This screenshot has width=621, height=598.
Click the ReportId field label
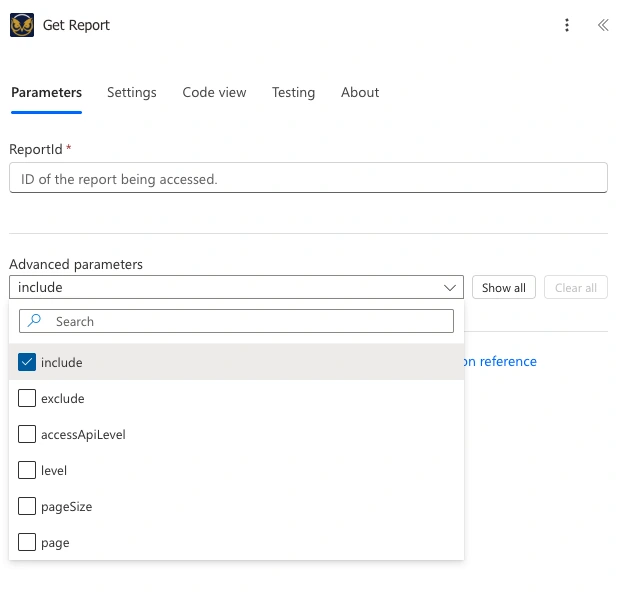tap(36, 149)
